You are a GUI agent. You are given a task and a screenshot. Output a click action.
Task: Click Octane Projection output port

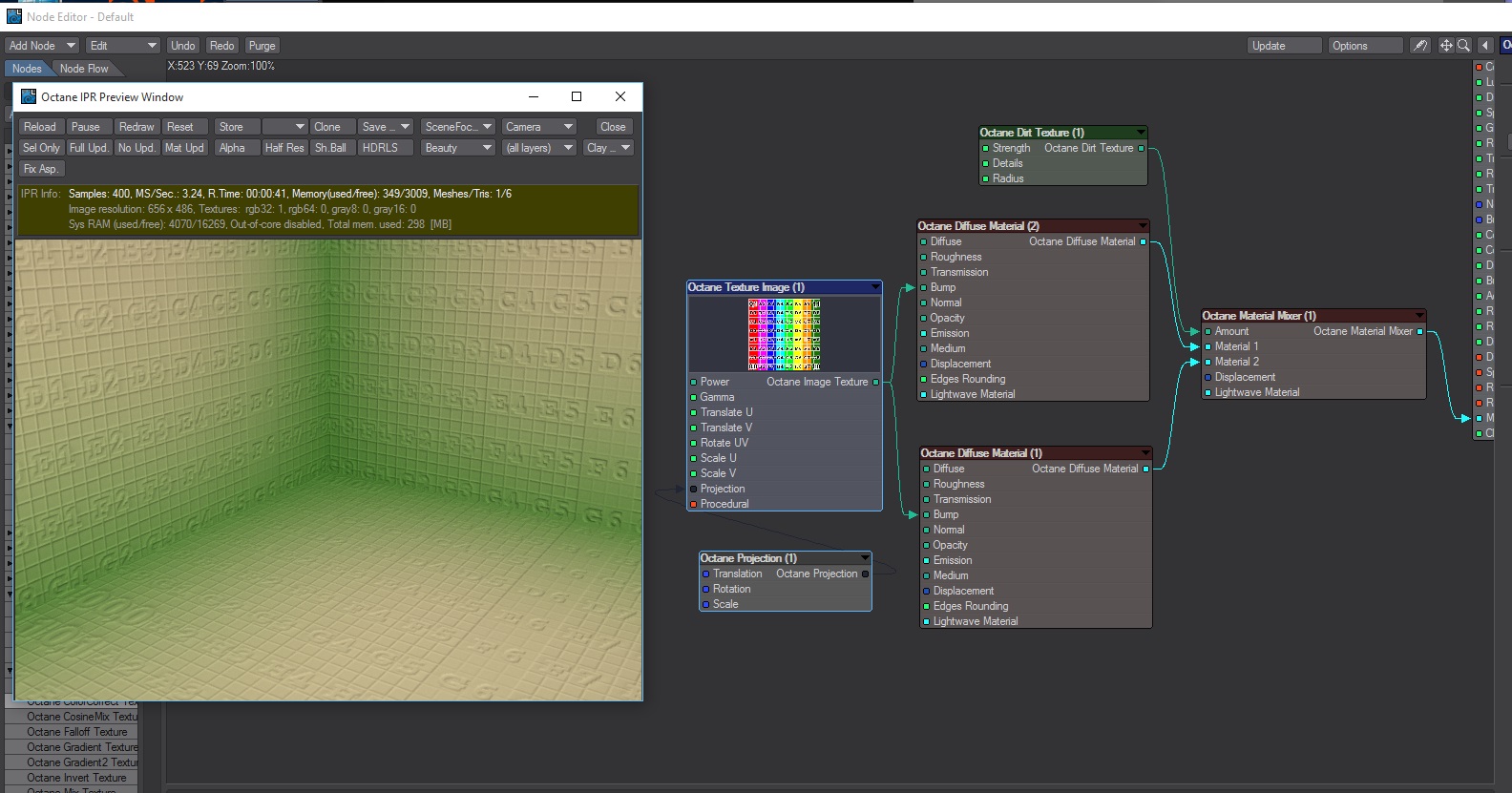865,574
